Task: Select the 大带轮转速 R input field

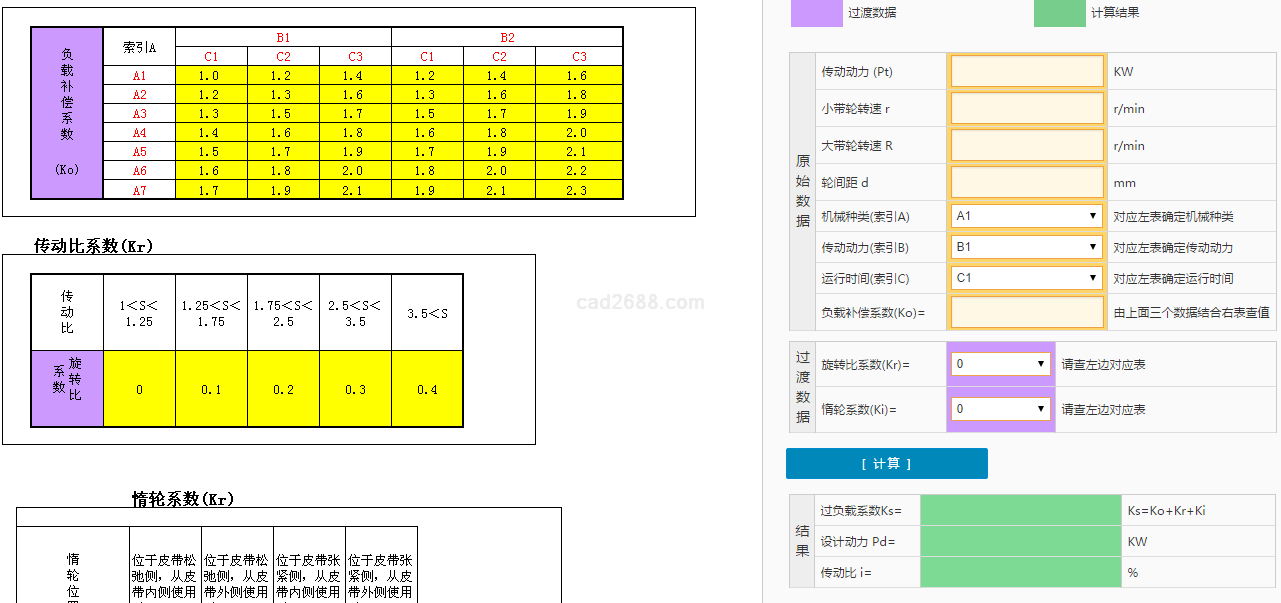Action: (1027, 146)
